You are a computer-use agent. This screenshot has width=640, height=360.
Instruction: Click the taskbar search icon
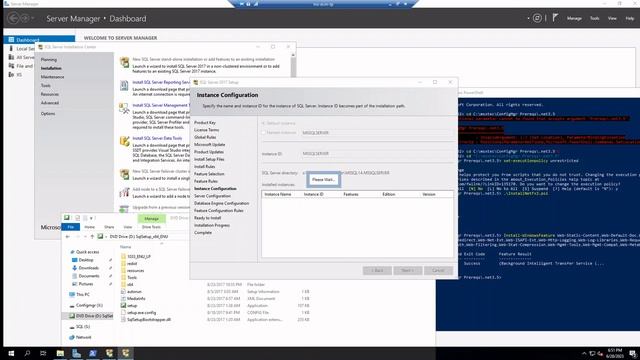click(x=27, y=353)
